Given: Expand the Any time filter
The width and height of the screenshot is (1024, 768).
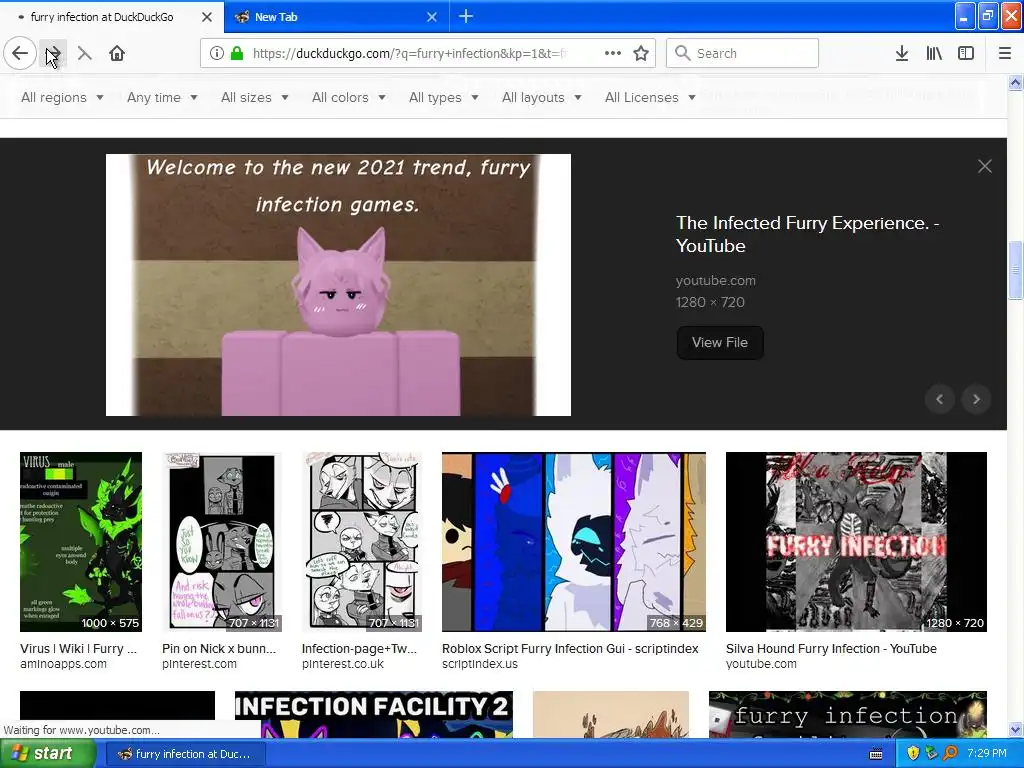Looking at the screenshot, I should (162, 97).
